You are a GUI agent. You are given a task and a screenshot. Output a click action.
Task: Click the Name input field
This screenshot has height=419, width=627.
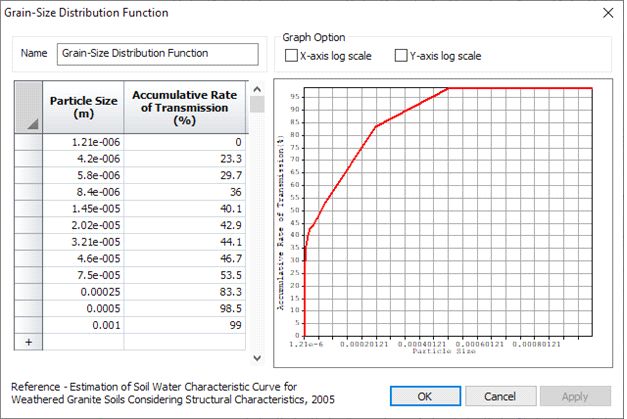point(142,53)
